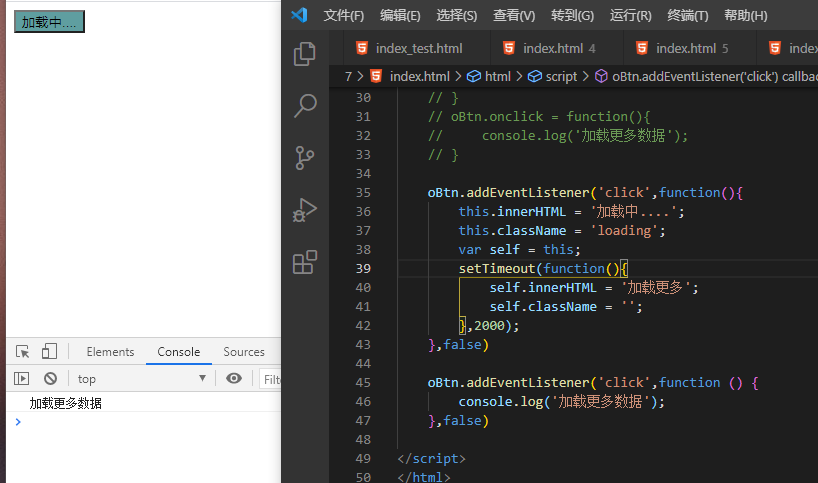Click the '2000' delay value on line 42
The image size is (818, 483).
pos(489,325)
